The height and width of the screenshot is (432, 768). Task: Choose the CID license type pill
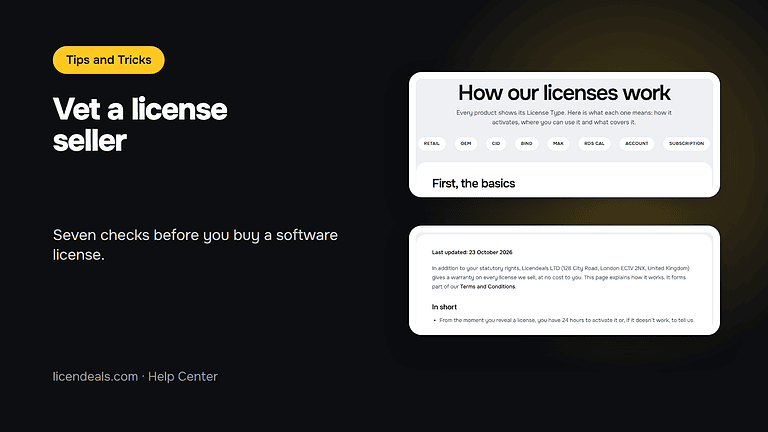coord(496,144)
